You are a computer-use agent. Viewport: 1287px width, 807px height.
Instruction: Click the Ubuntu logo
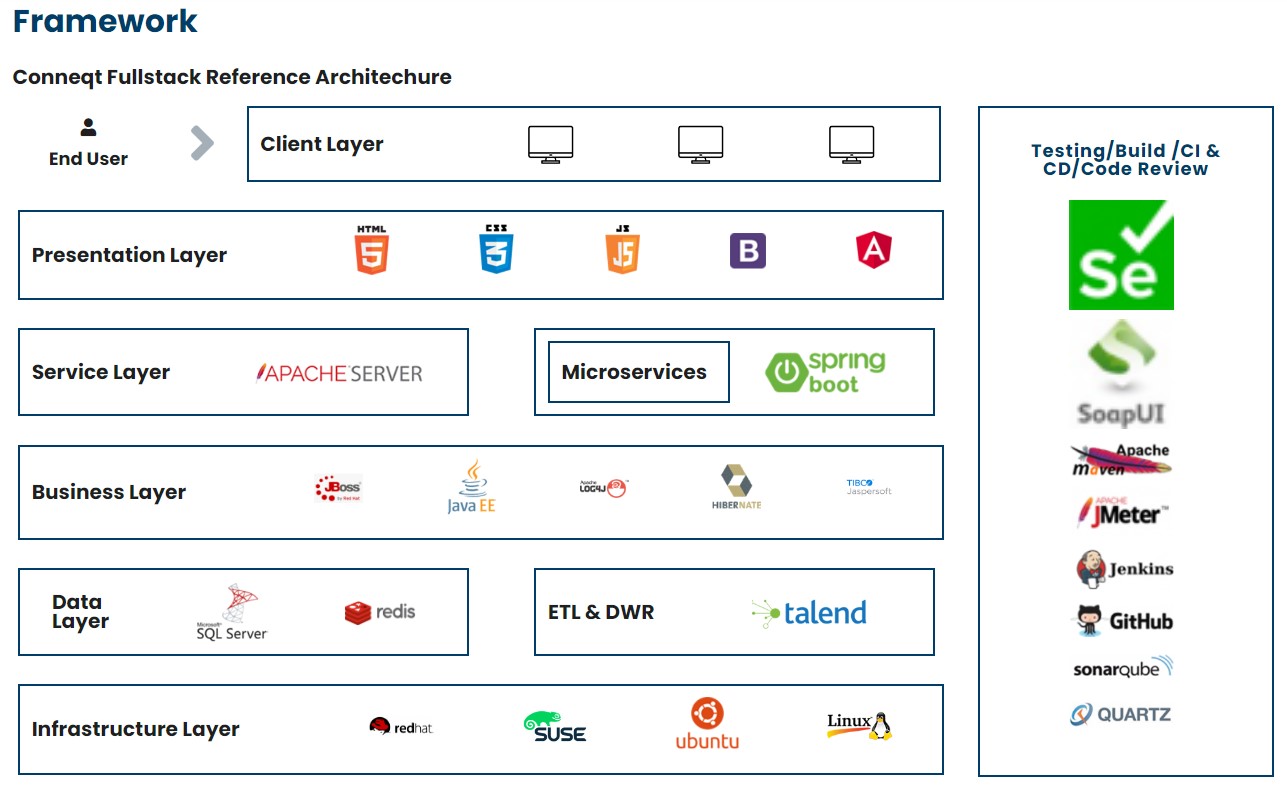coord(707,724)
